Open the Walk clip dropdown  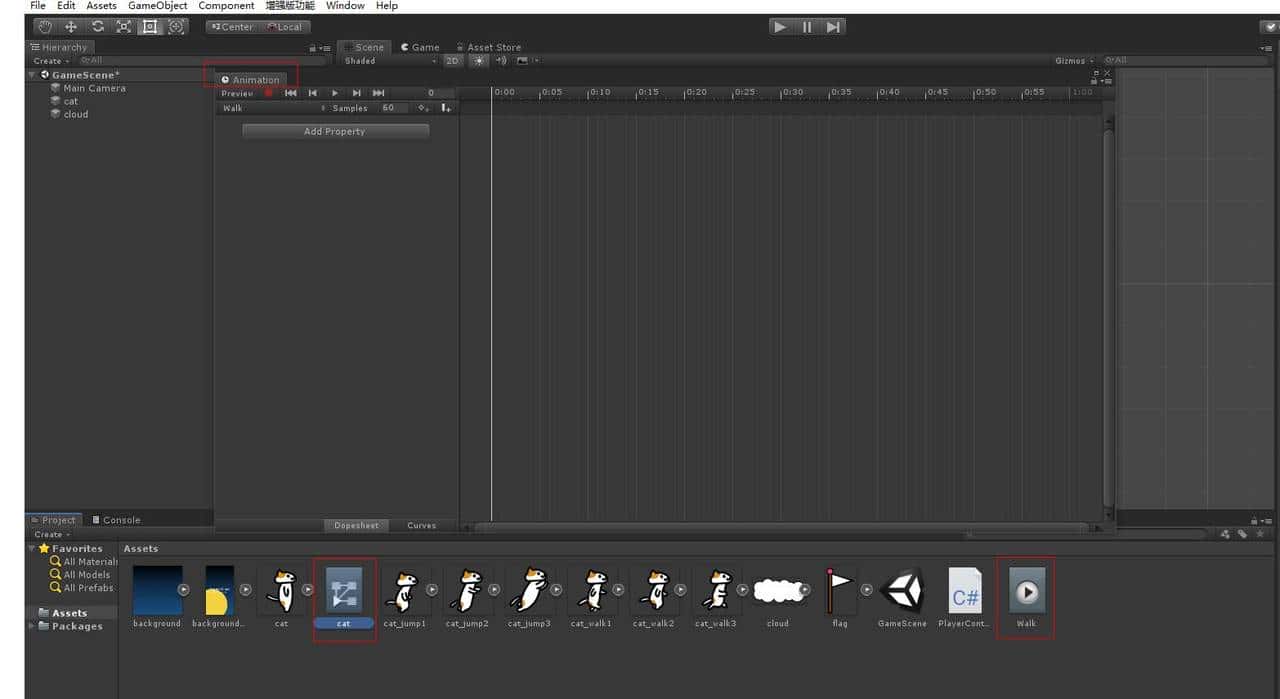(272, 108)
